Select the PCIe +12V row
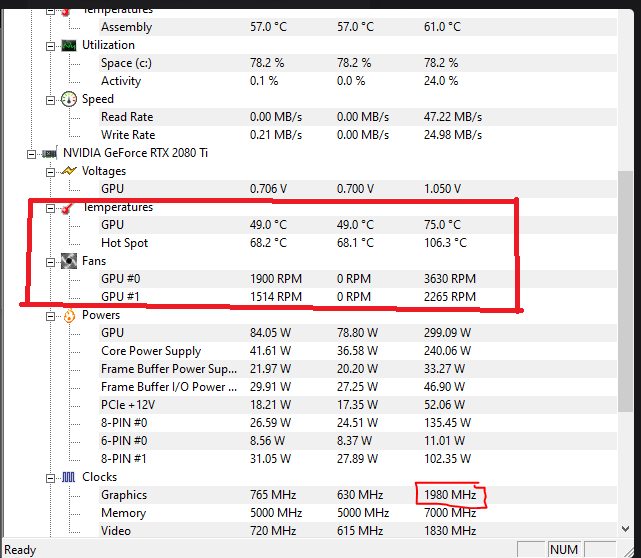 pyautogui.click(x=358, y=405)
